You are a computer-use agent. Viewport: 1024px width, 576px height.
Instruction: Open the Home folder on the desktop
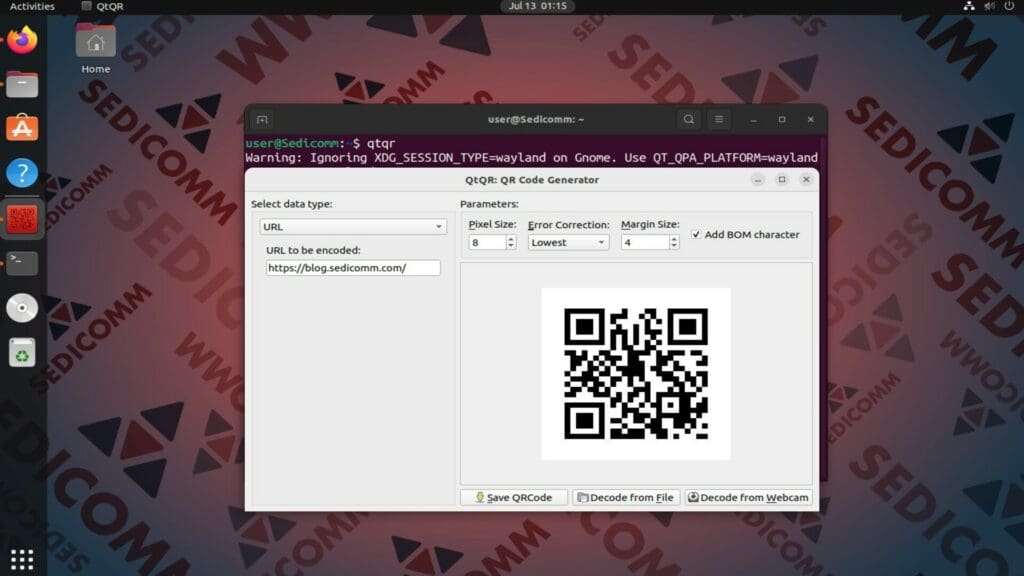95,49
